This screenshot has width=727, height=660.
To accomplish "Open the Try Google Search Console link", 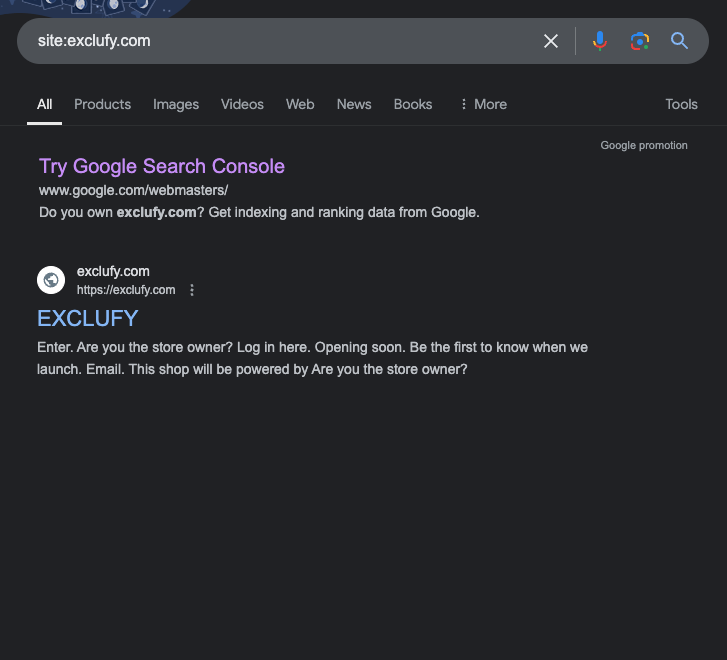I will (x=162, y=166).
